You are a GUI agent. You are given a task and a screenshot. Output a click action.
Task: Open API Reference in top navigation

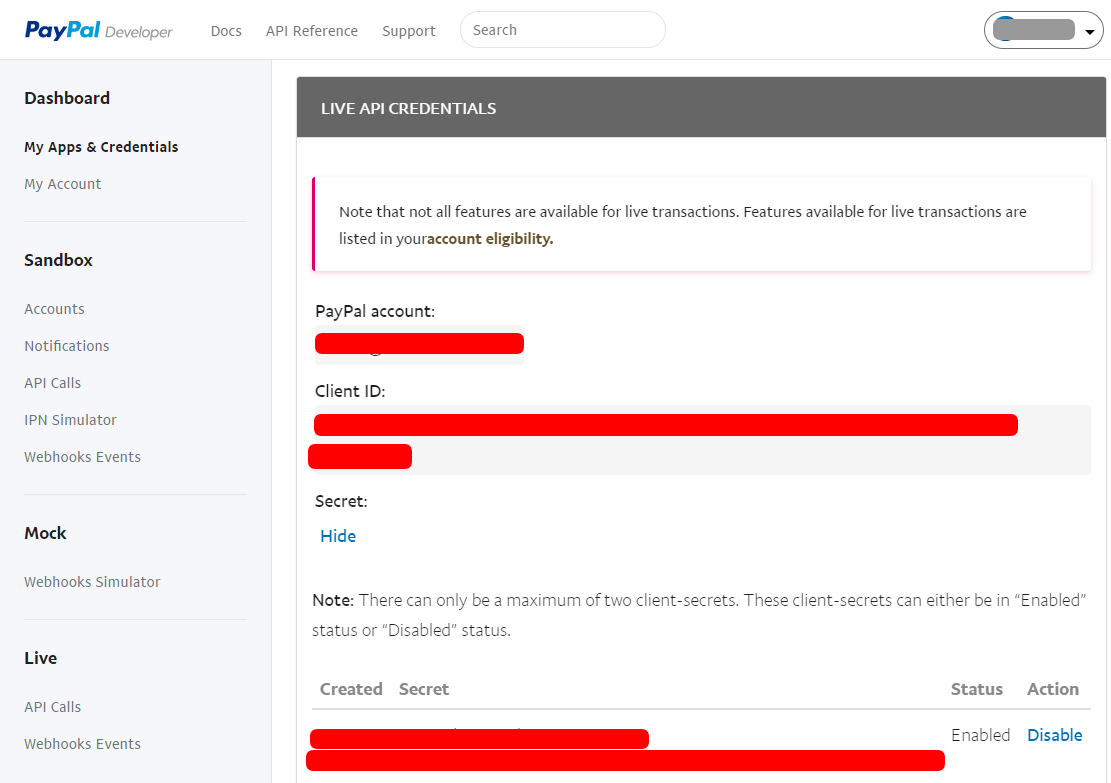pos(311,31)
